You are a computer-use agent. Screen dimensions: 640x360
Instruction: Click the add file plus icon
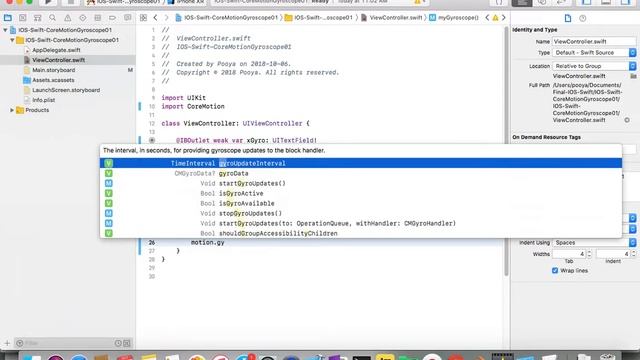pyautogui.click(x=7, y=343)
